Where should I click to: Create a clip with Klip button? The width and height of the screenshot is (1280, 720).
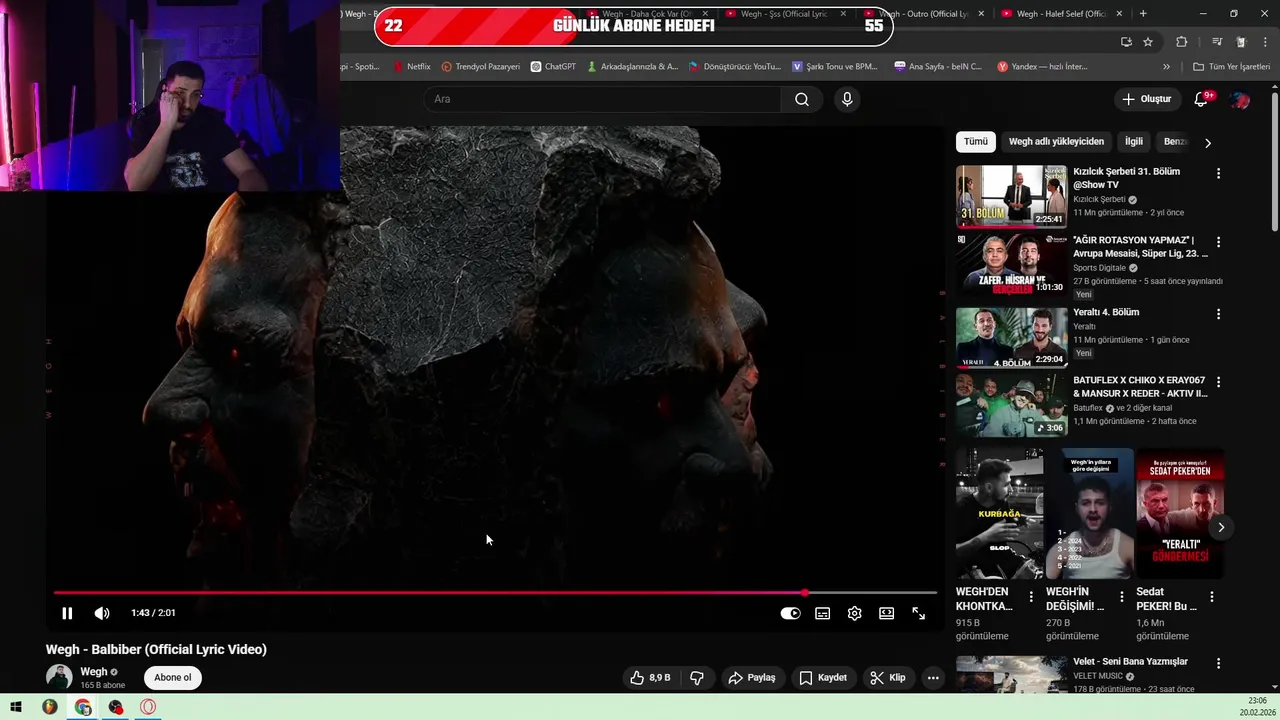(x=887, y=678)
